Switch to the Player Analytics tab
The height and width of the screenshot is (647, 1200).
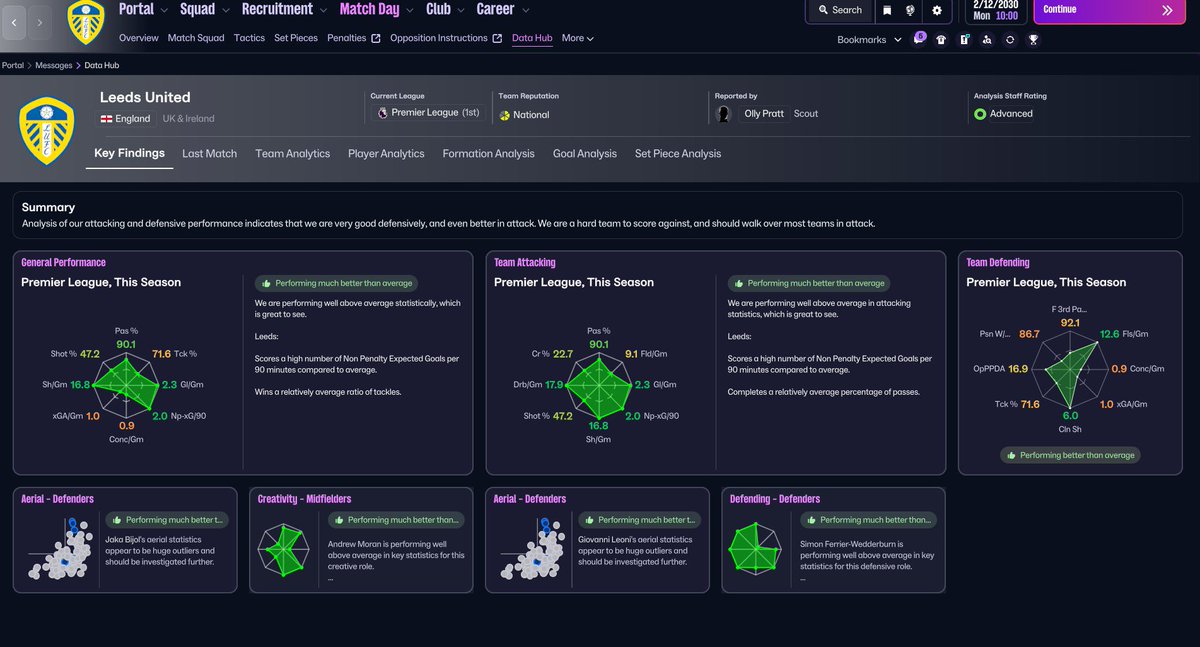pyautogui.click(x=386, y=154)
